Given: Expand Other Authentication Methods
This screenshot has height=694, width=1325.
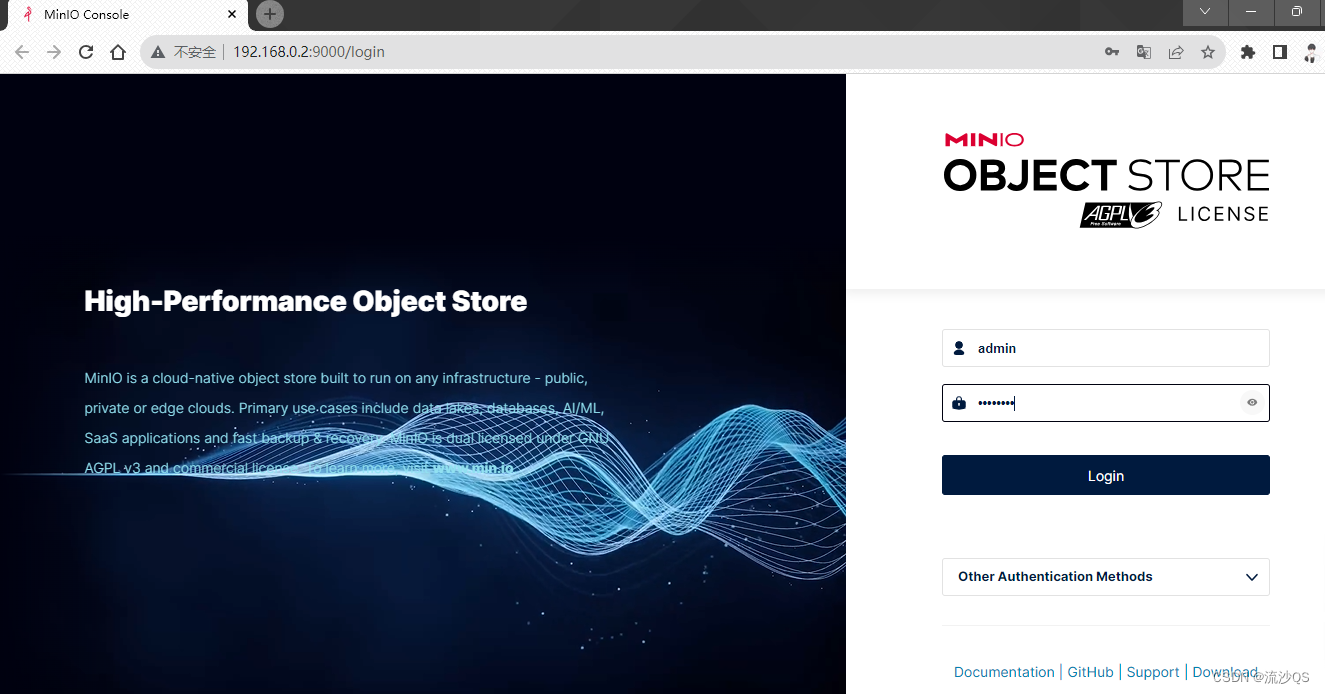Looking at the screenshot, I should [x=1106, y=577].
